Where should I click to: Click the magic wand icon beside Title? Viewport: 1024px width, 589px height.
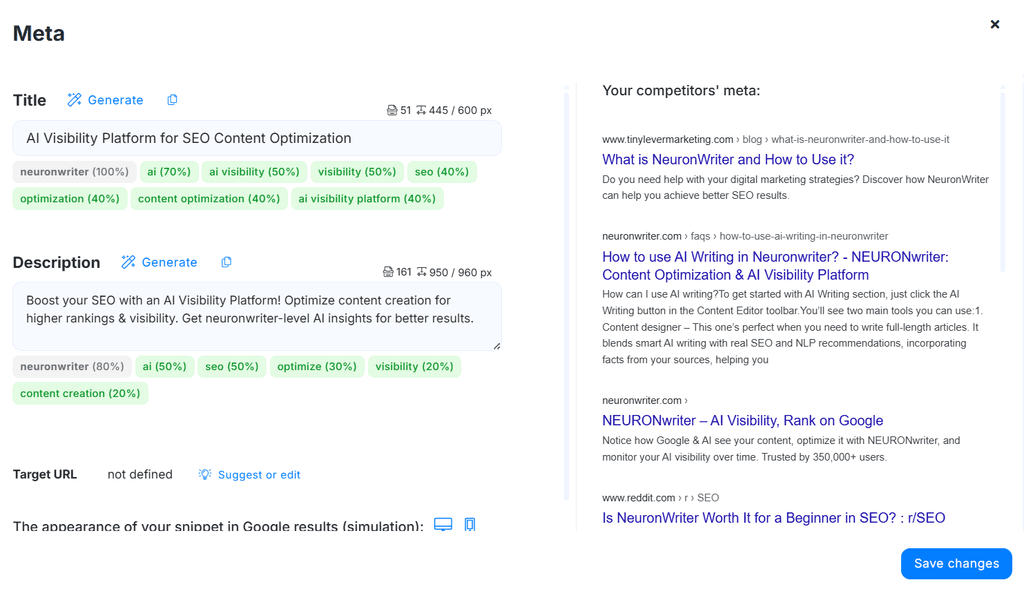pos(74,99)
